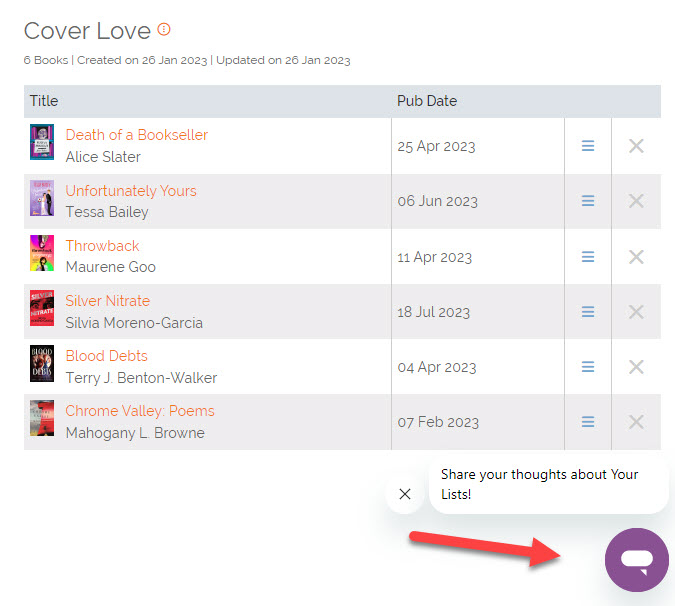
Task: Click the Throwback book cover thumbnail
Action: coord(42,254)
